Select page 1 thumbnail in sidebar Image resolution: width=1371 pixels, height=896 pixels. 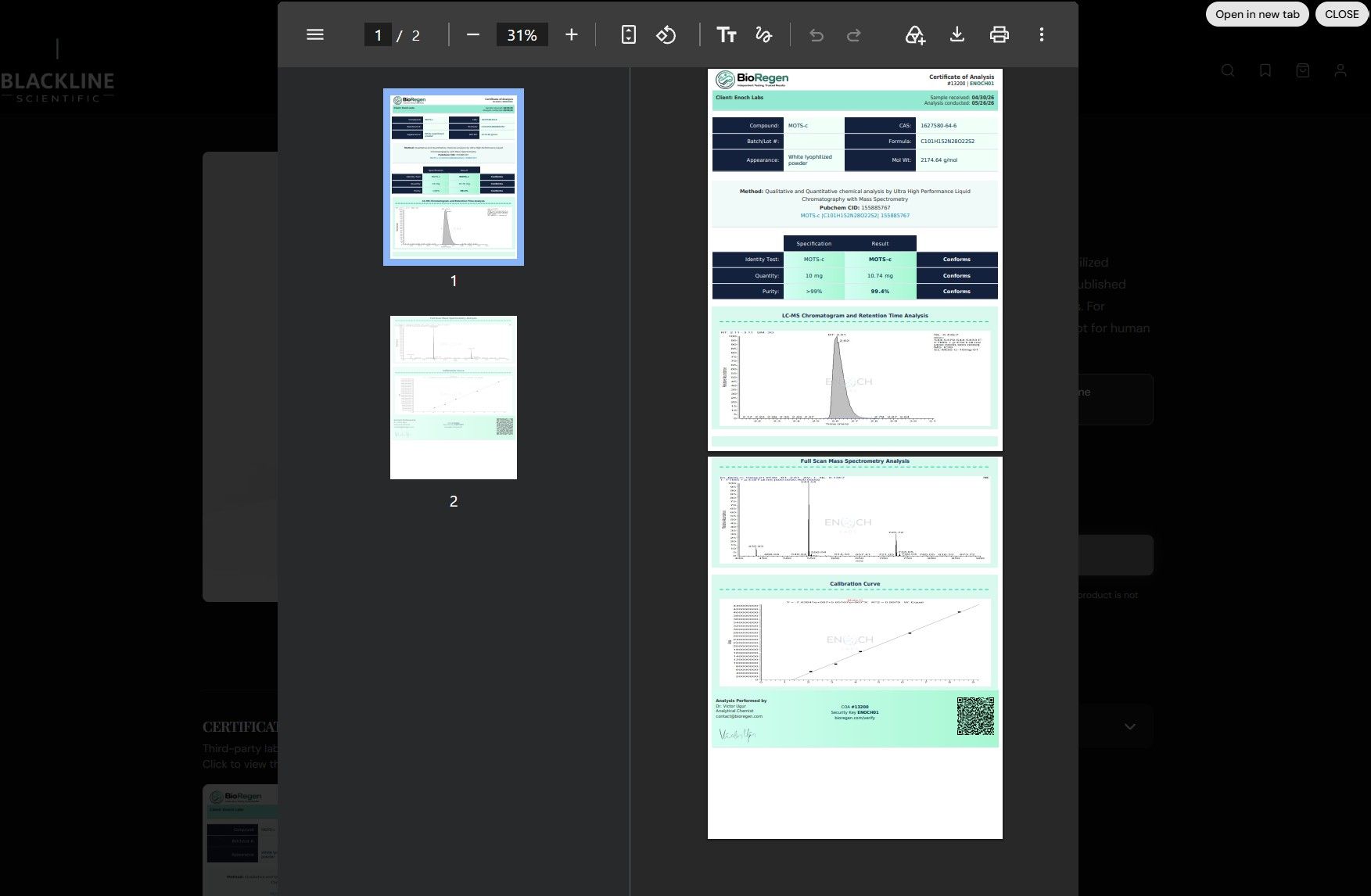[x=454, y=177]
